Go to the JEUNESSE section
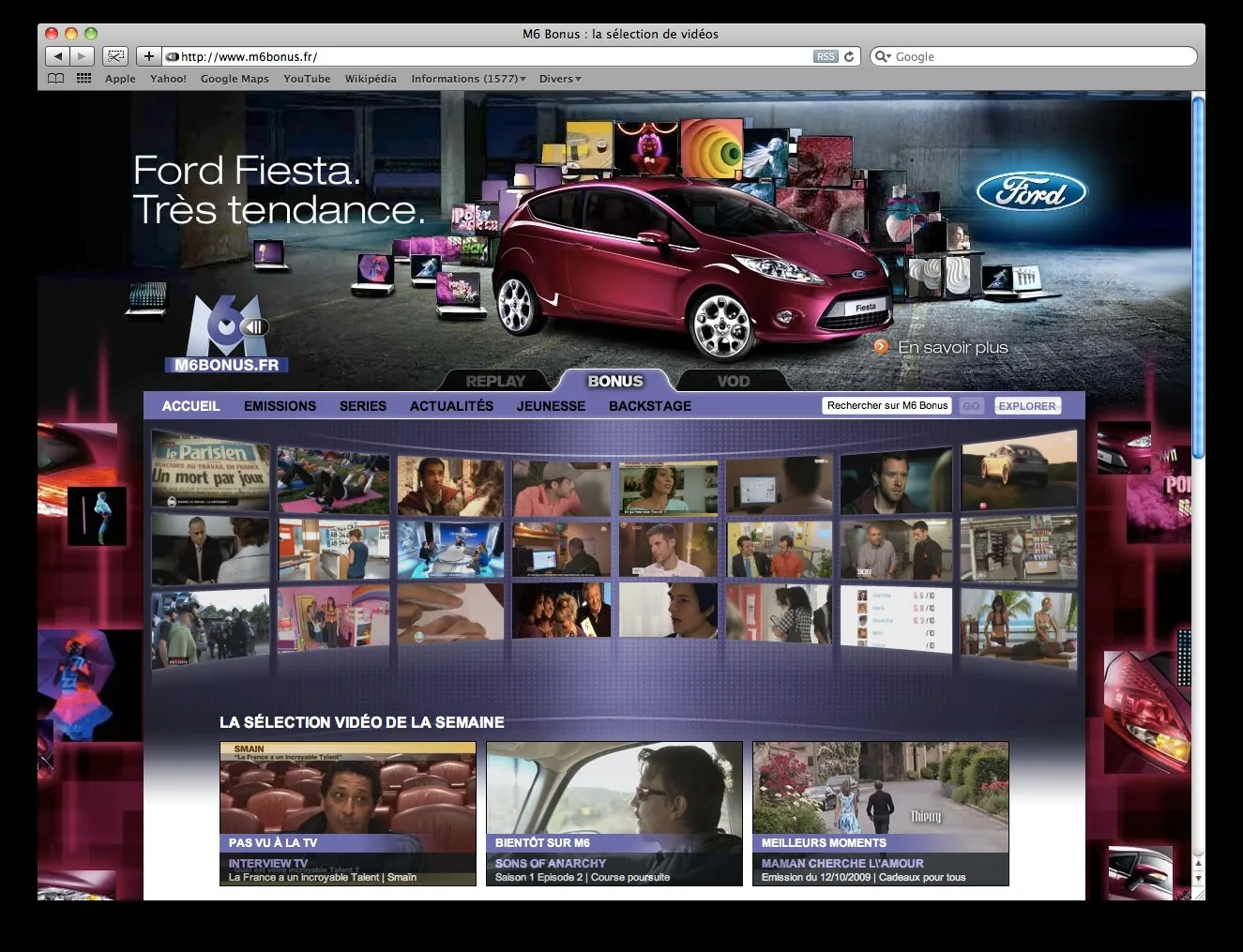This screenshot has width=1243, height=952. click(551, 406)
